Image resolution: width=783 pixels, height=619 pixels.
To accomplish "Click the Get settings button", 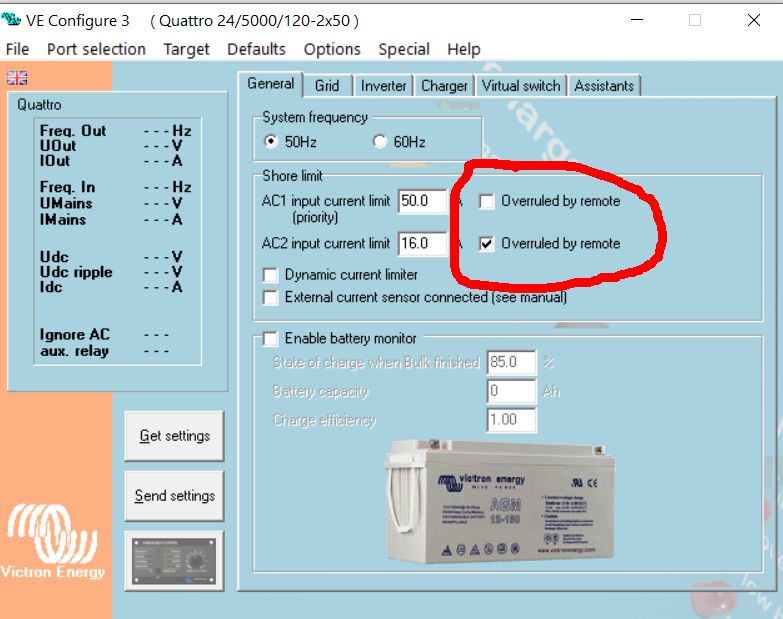I will [174, 436].
